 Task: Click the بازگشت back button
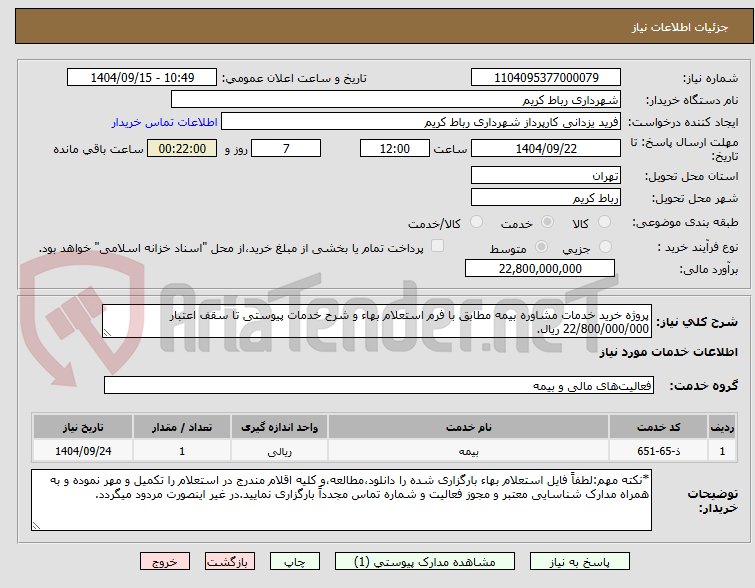(x=230, y=562)
